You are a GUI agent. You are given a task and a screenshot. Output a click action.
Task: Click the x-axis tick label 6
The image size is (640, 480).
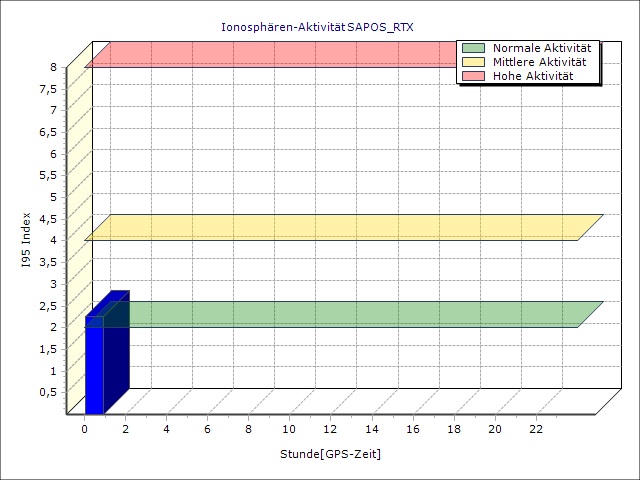[207, 429]
